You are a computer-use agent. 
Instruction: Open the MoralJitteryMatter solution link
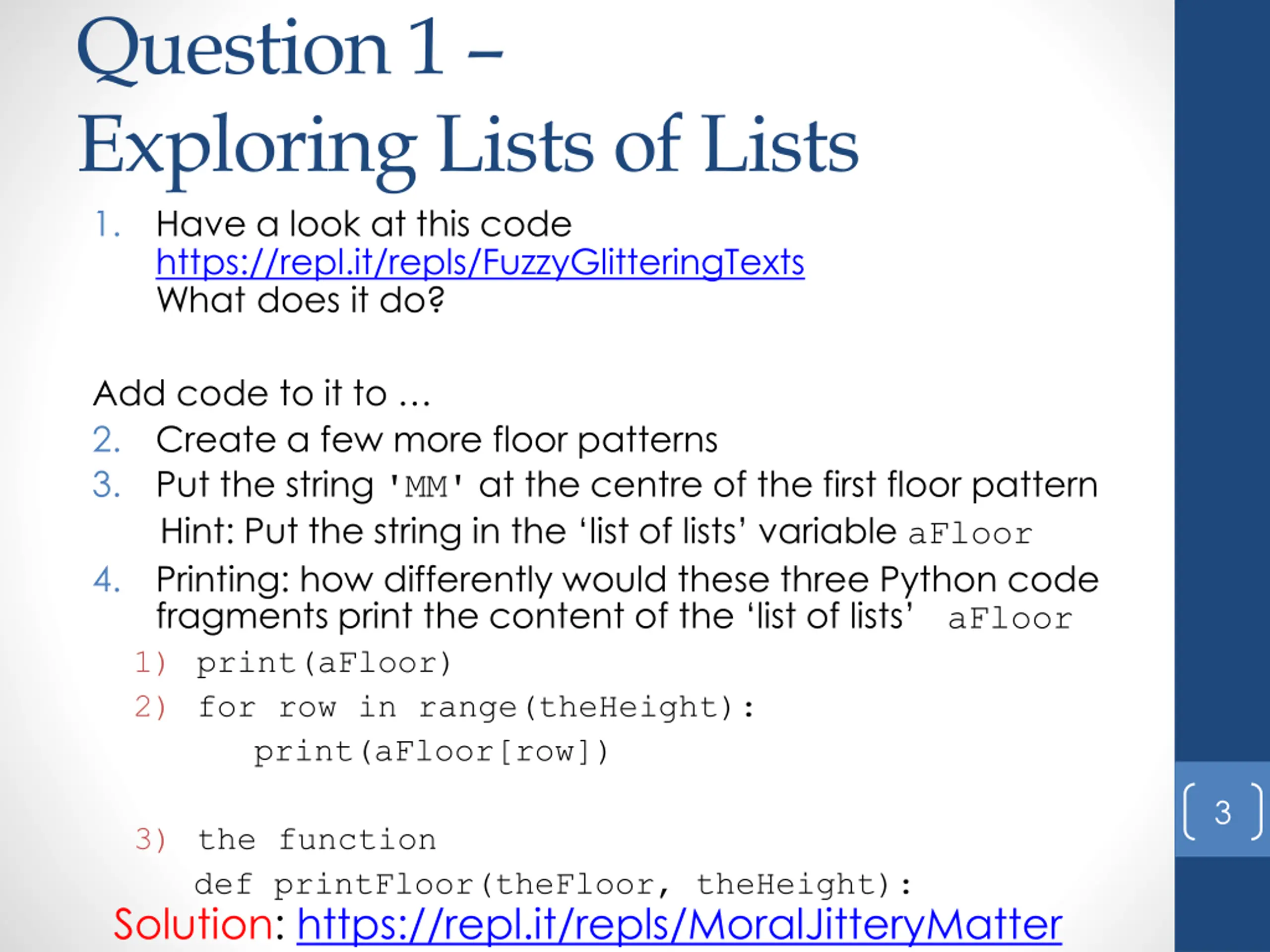coord(679,924)
